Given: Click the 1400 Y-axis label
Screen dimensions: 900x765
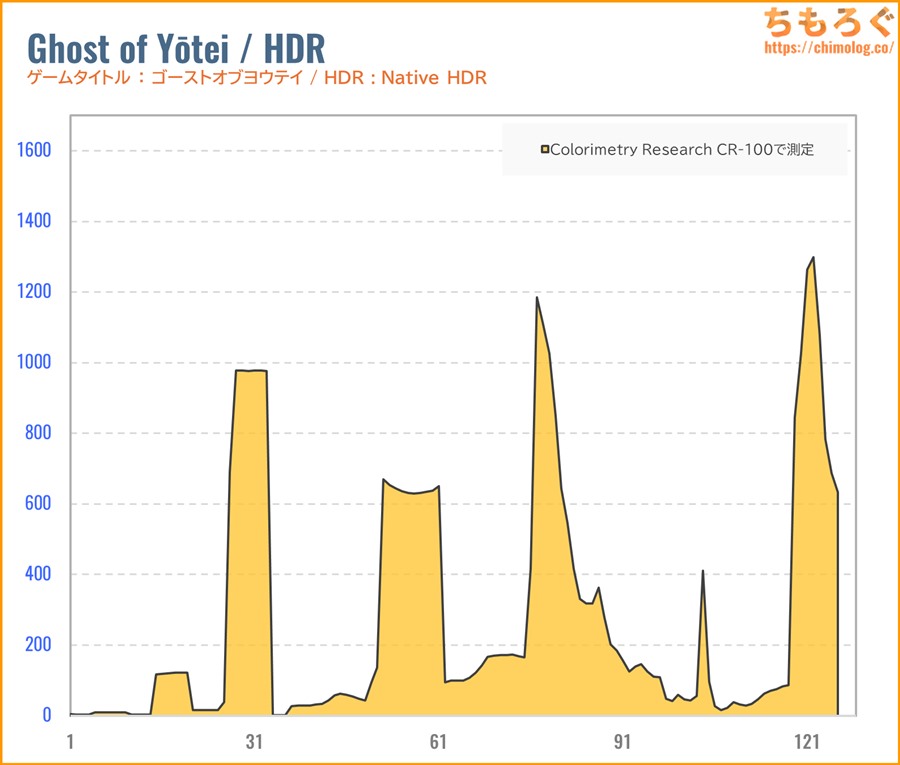Looking at the screenshot, I should click(x=31, y=222).
